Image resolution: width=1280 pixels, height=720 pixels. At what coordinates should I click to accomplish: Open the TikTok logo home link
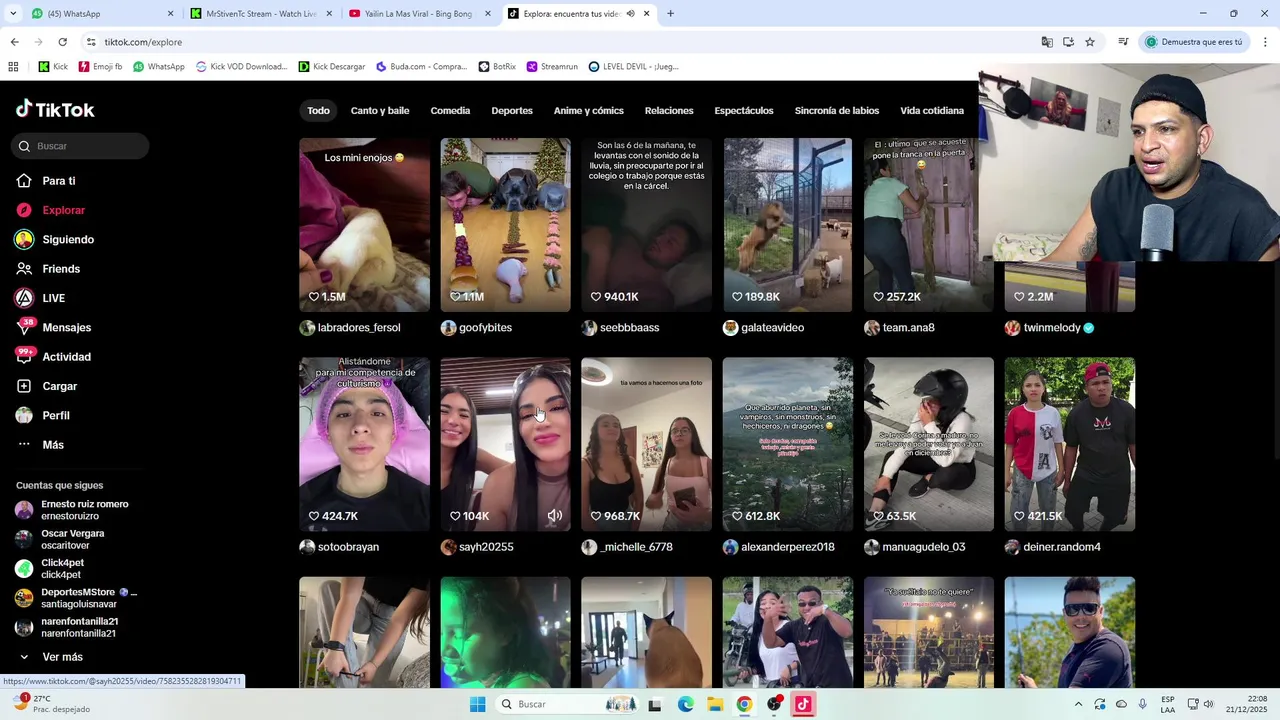coord(55,110)
